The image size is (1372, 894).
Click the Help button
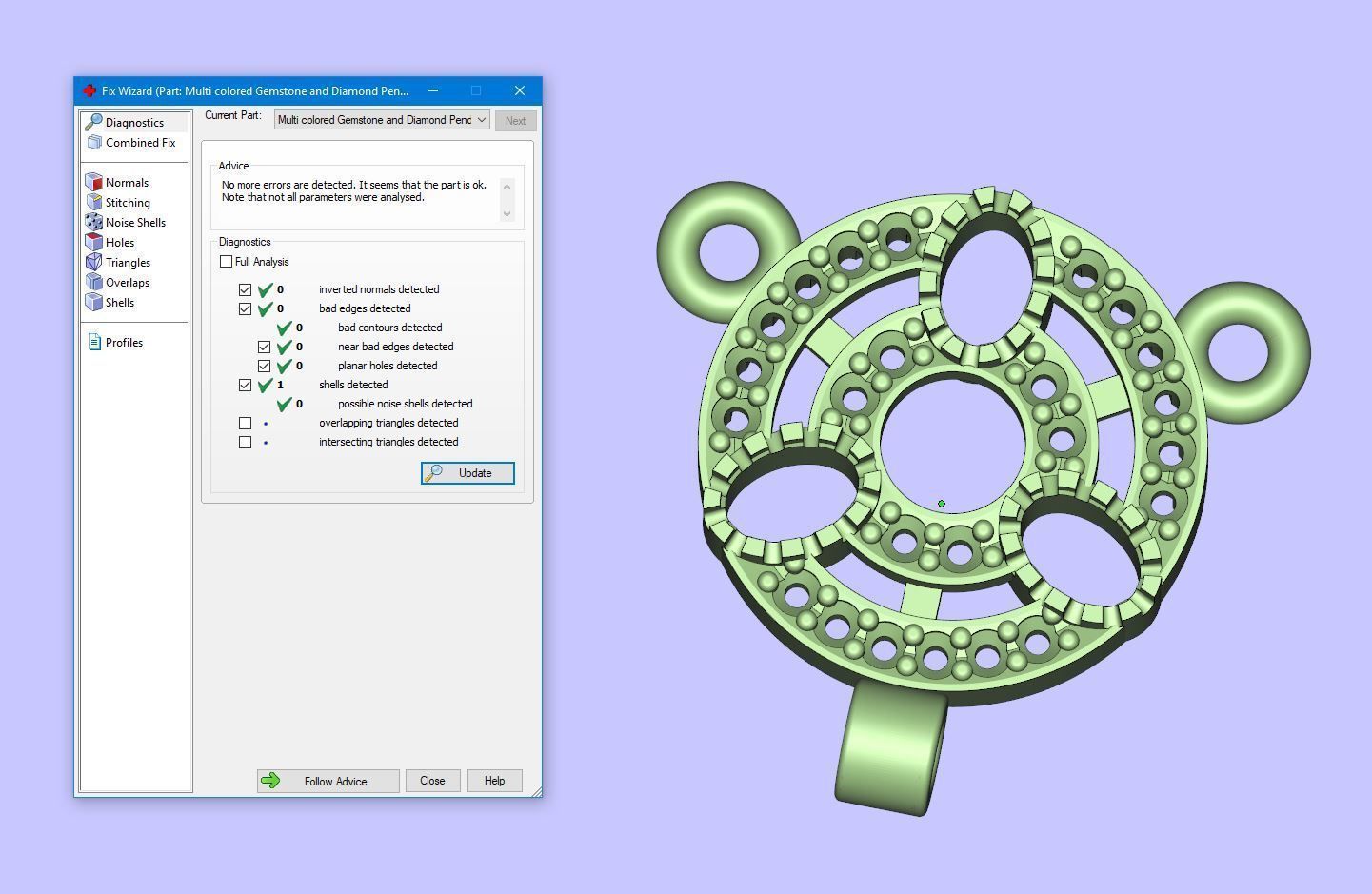coord(494,781)
